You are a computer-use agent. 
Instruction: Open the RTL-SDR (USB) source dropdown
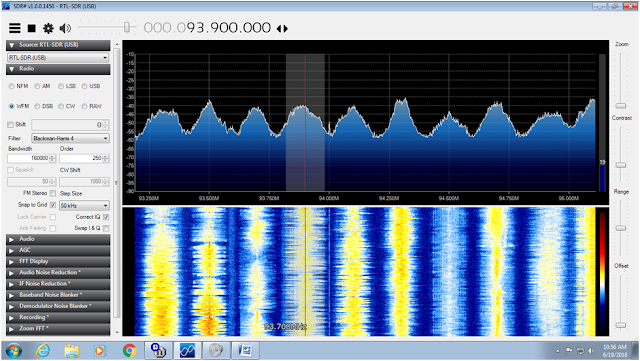pyautogui.click(x=58, y=58)
